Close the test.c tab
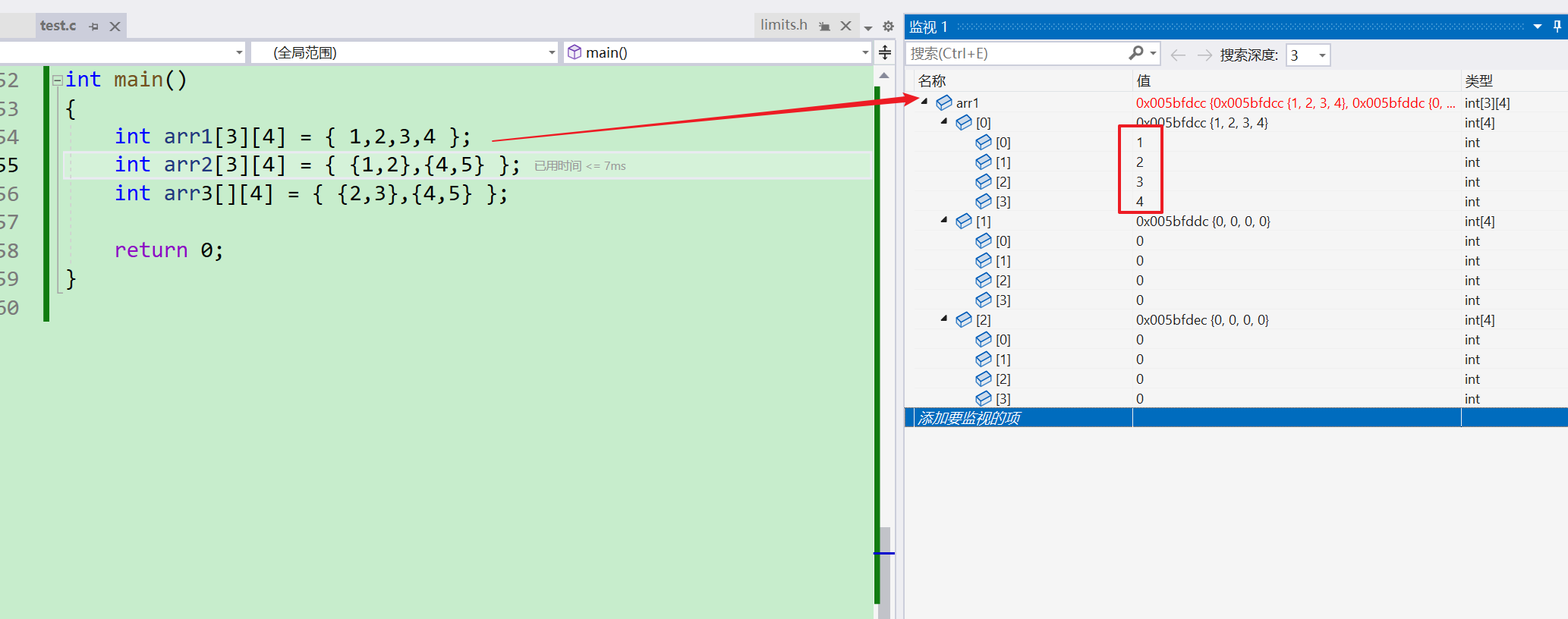Image resolution: width=1568 pixels, height=619 pixels. [115, 27]
